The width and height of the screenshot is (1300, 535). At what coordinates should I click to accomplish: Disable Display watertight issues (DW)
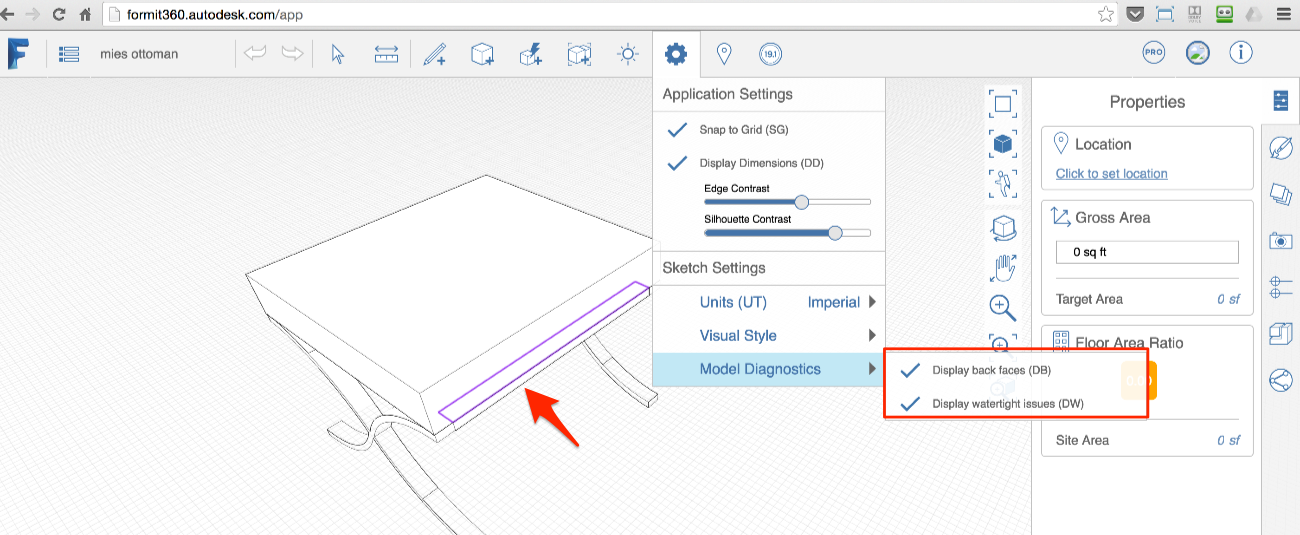coord(910,404)
